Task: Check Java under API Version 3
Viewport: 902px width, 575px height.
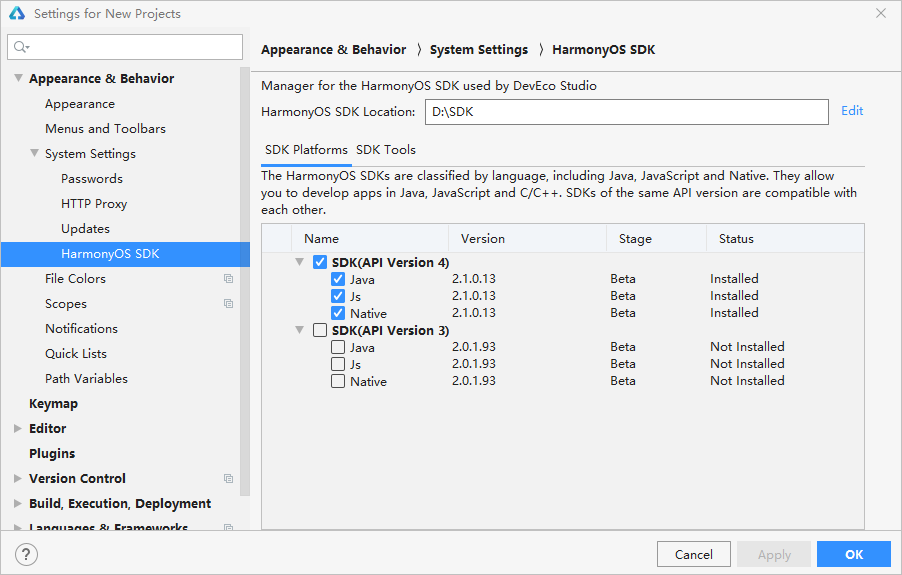Action: point(338,347)
